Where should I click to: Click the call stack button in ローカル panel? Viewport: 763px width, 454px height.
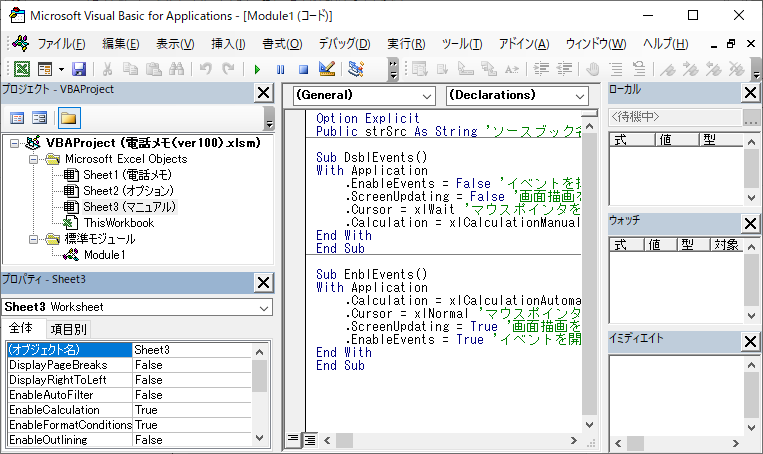[x=750, y=117]
